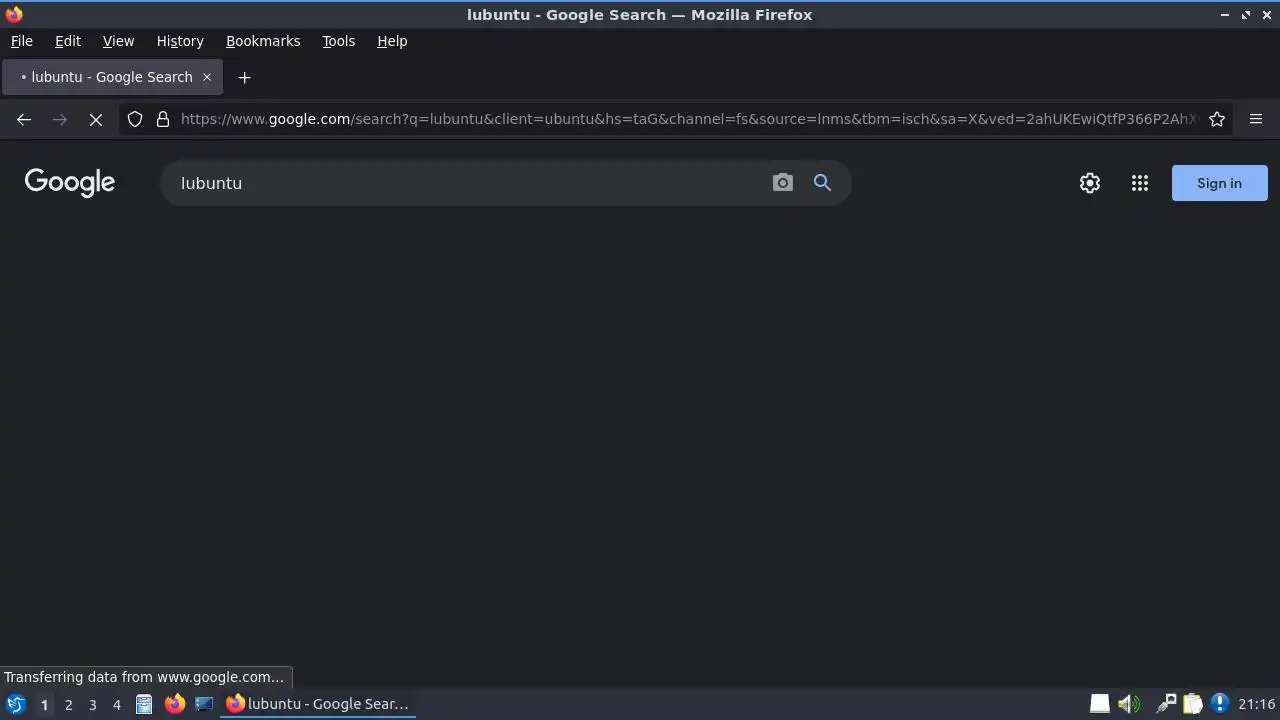
Task: Open tracking protection shield icon
Action: (x=135, y=119)
